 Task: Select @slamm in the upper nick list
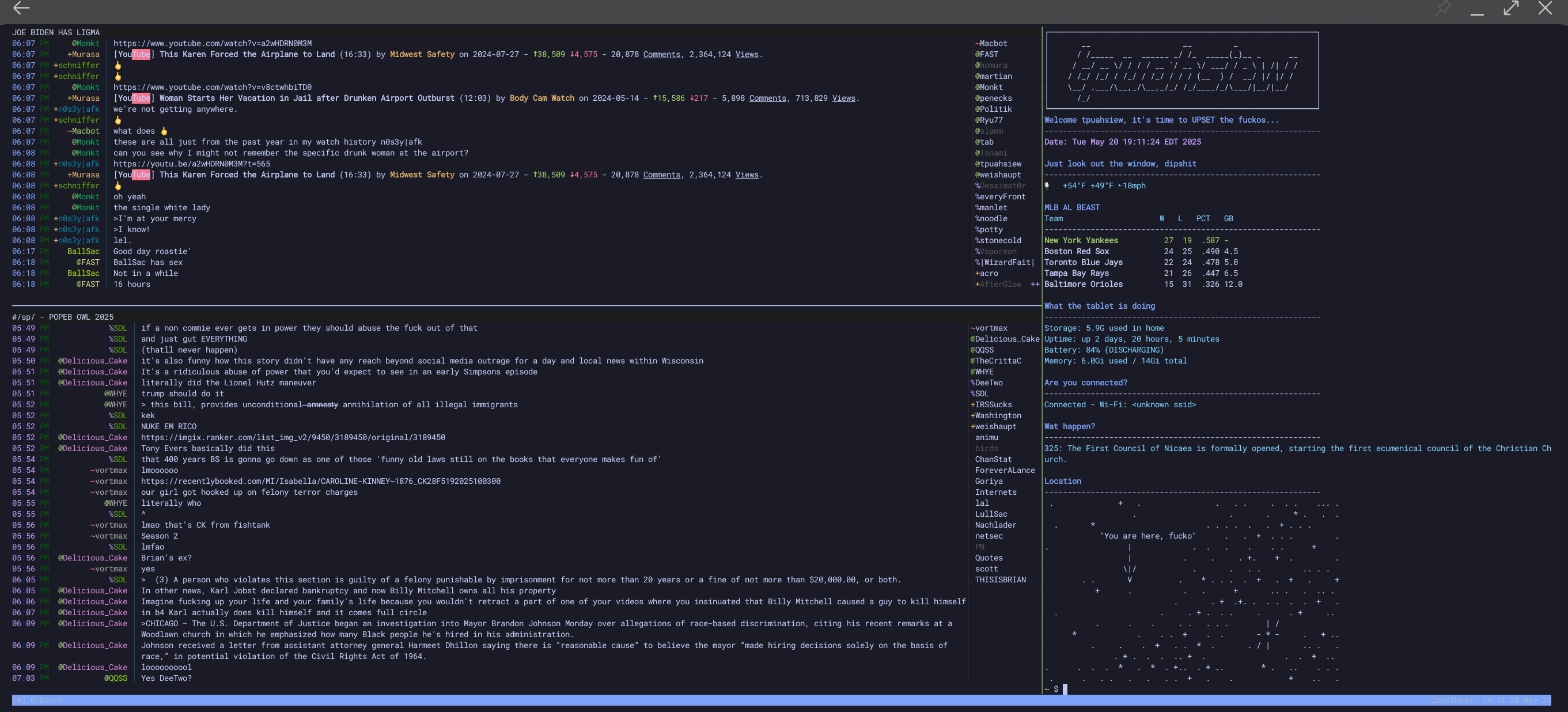(x=988, y=131)
